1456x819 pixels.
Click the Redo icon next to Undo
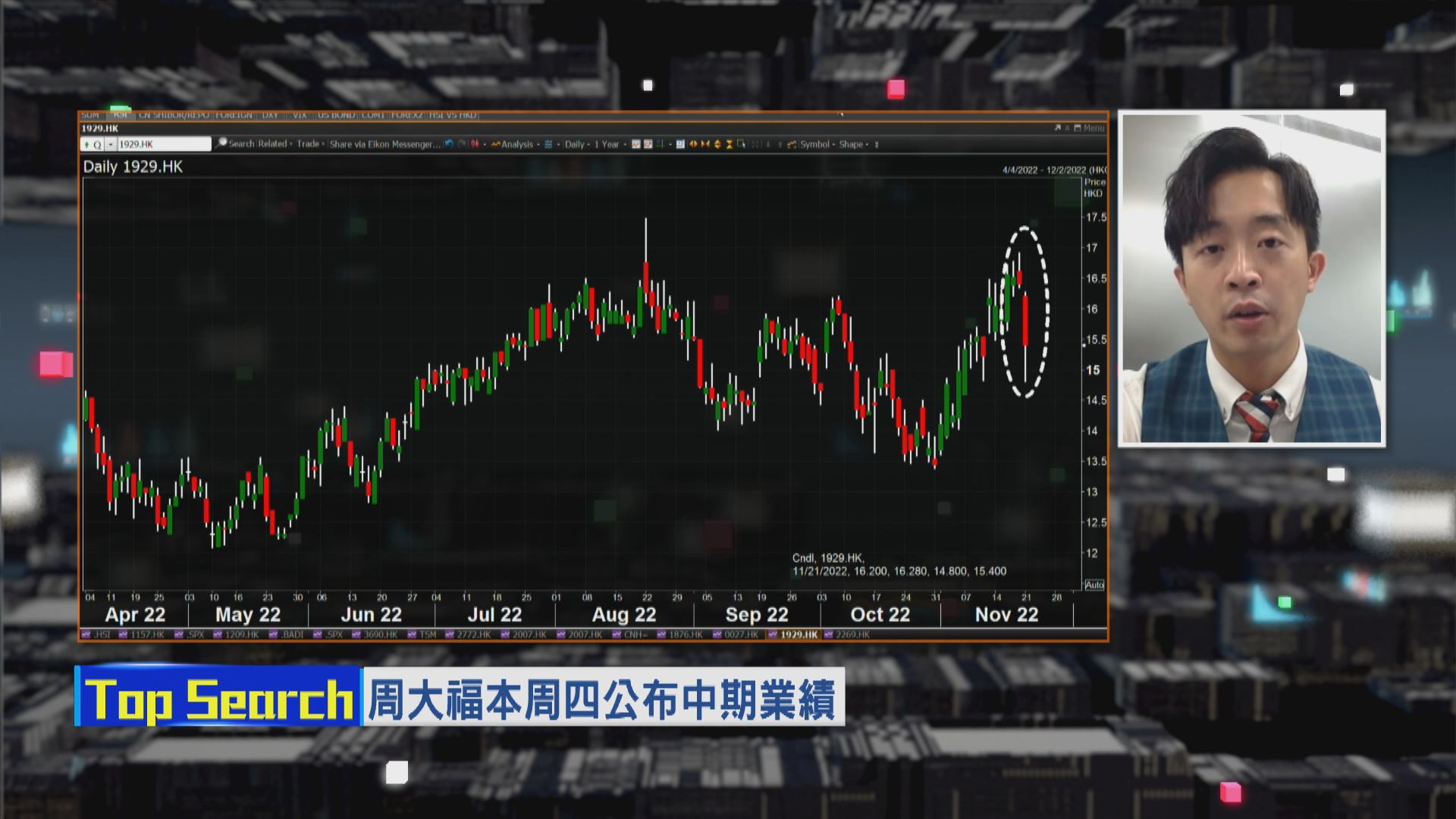coord(461,144)
